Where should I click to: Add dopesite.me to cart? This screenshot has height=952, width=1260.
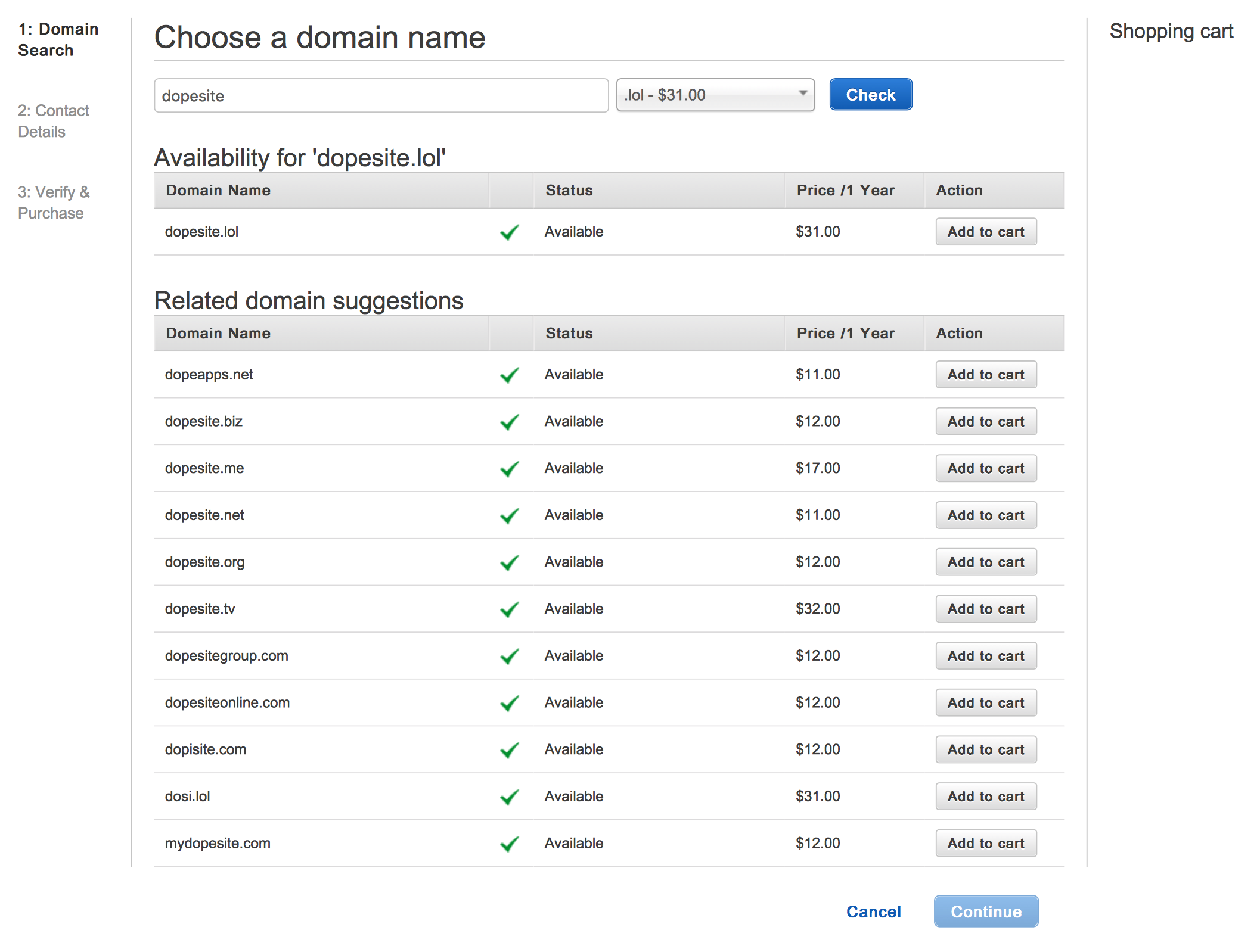[x=986, y=468]
